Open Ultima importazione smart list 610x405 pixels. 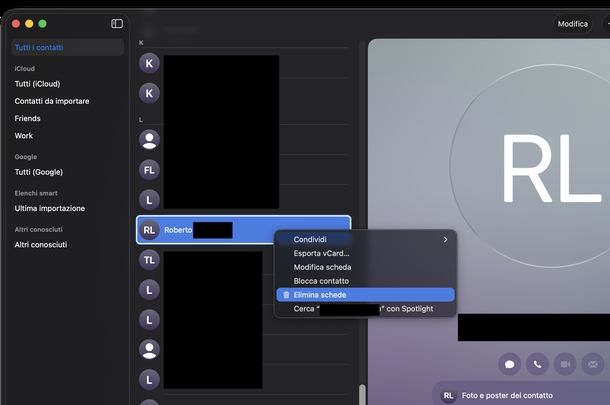[50, 208]
